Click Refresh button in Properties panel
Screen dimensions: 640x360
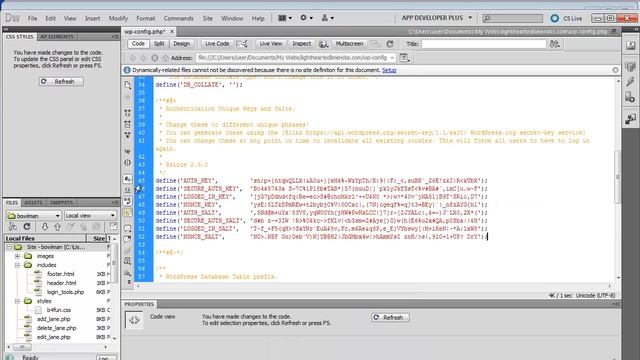click(390, 317)
